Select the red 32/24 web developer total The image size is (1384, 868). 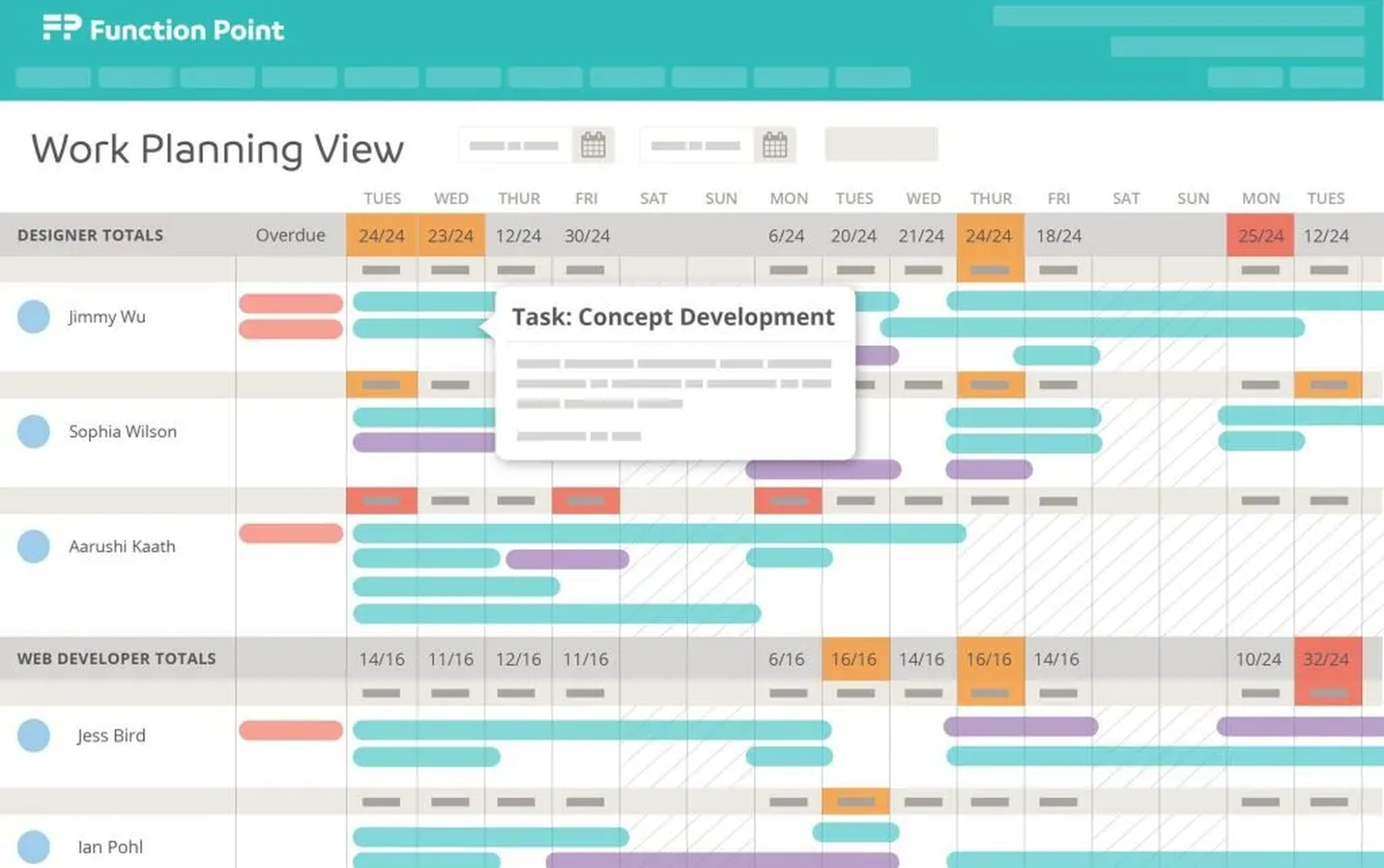pos(1328,659)
